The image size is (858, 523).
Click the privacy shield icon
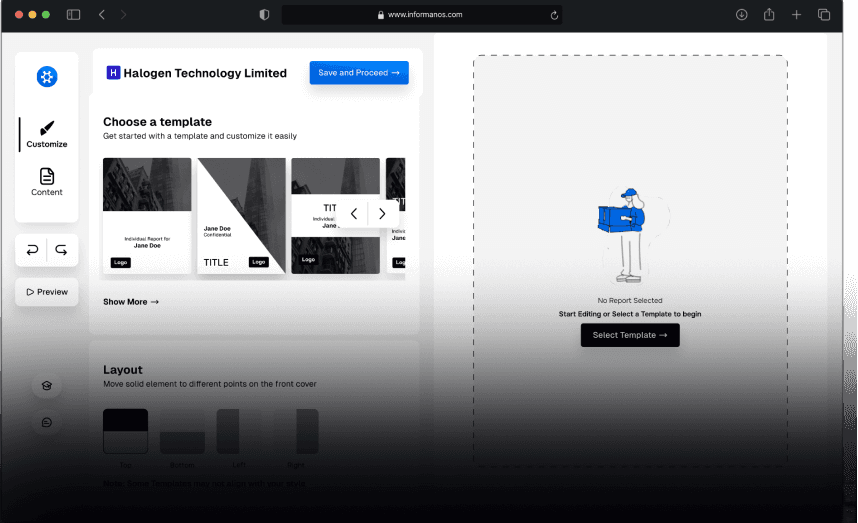point(264,15)
